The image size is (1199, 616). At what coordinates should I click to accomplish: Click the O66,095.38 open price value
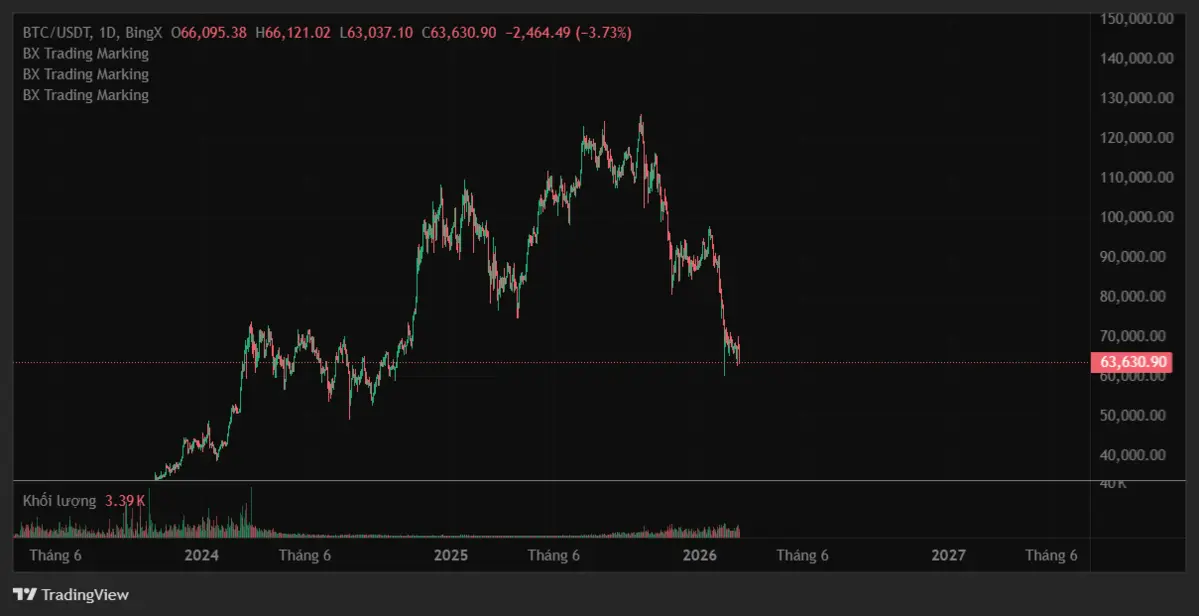coord(209,33)
